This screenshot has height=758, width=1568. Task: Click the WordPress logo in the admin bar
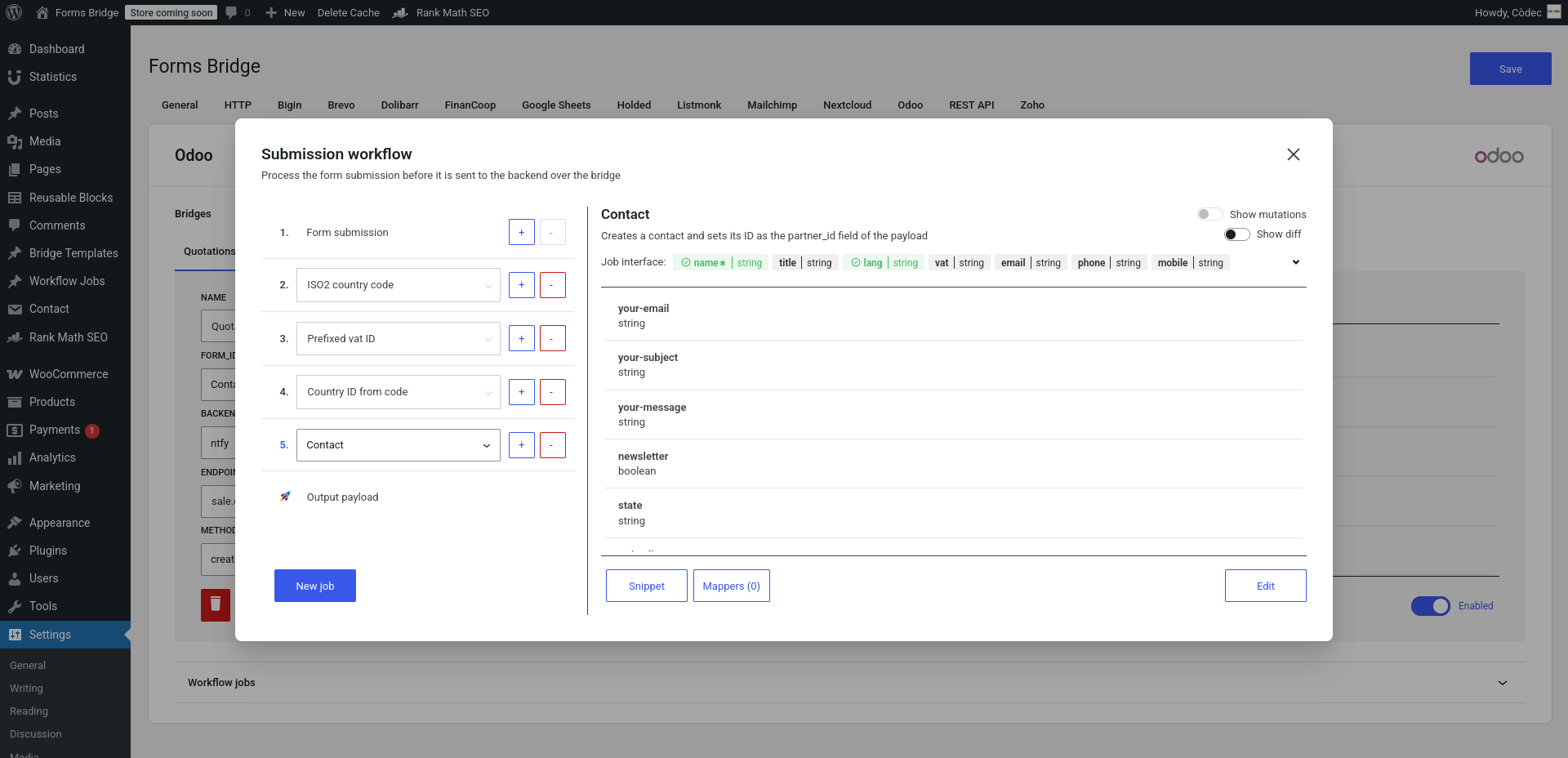point(14,12)
